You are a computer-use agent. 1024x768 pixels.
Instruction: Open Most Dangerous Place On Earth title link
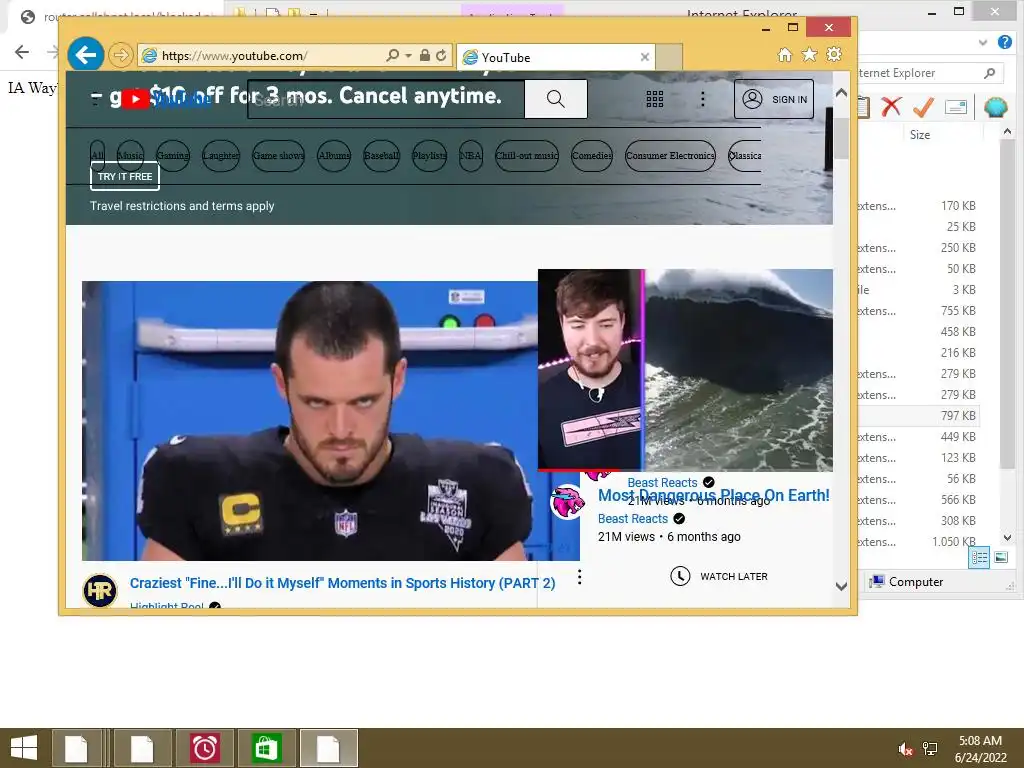pos(714,496)
